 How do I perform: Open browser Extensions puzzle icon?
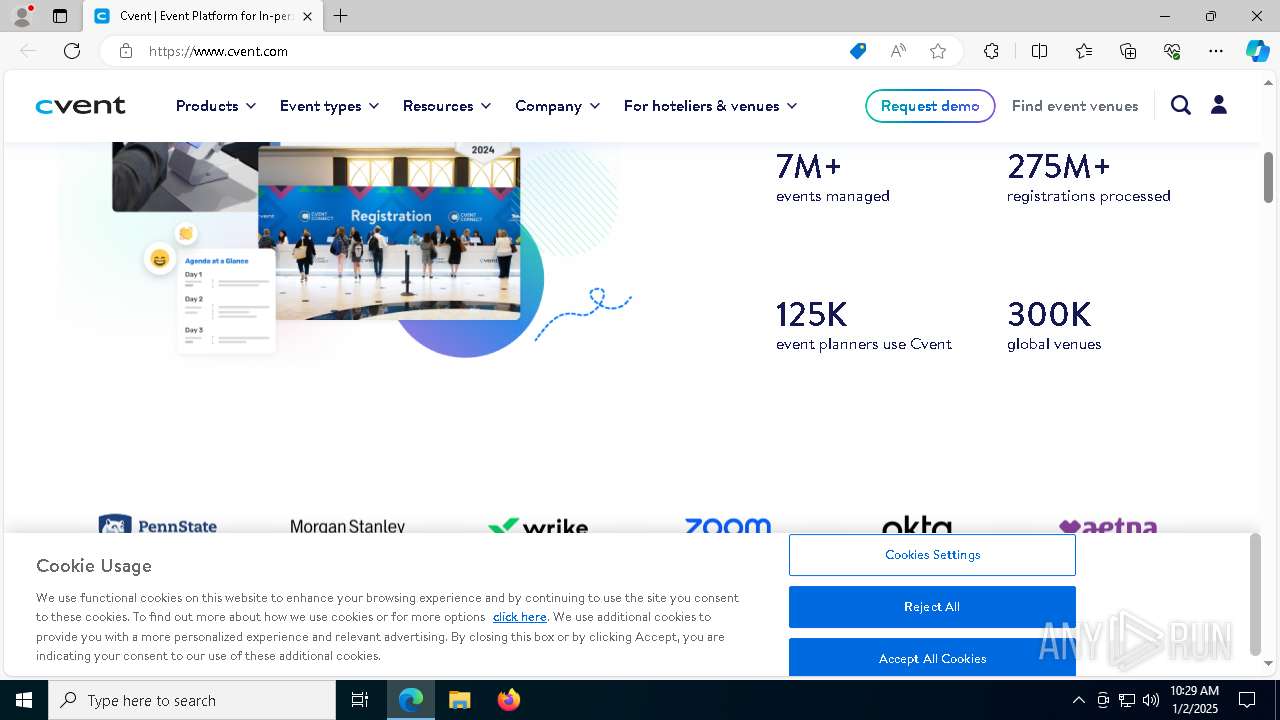point(991,51)
